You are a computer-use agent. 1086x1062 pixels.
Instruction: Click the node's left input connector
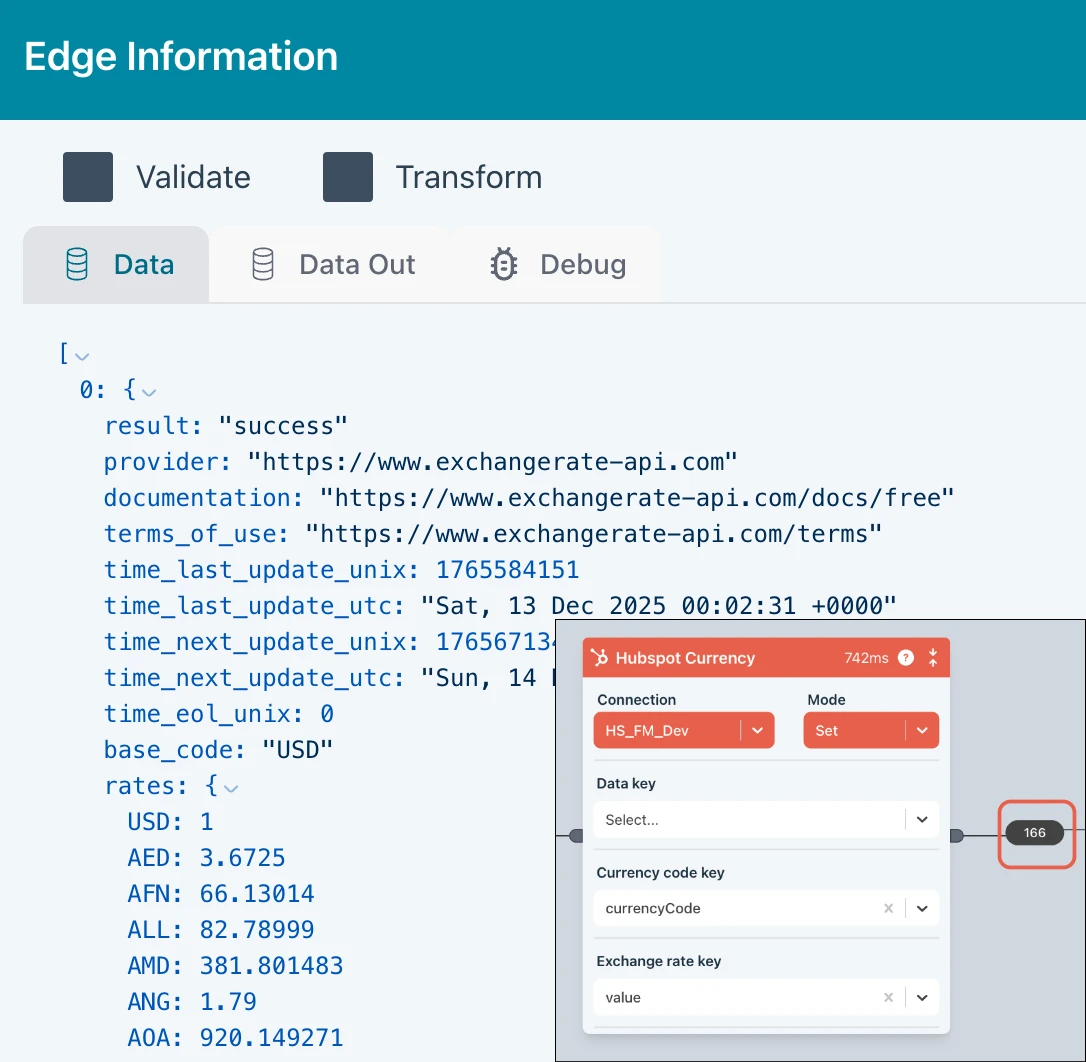575,835
